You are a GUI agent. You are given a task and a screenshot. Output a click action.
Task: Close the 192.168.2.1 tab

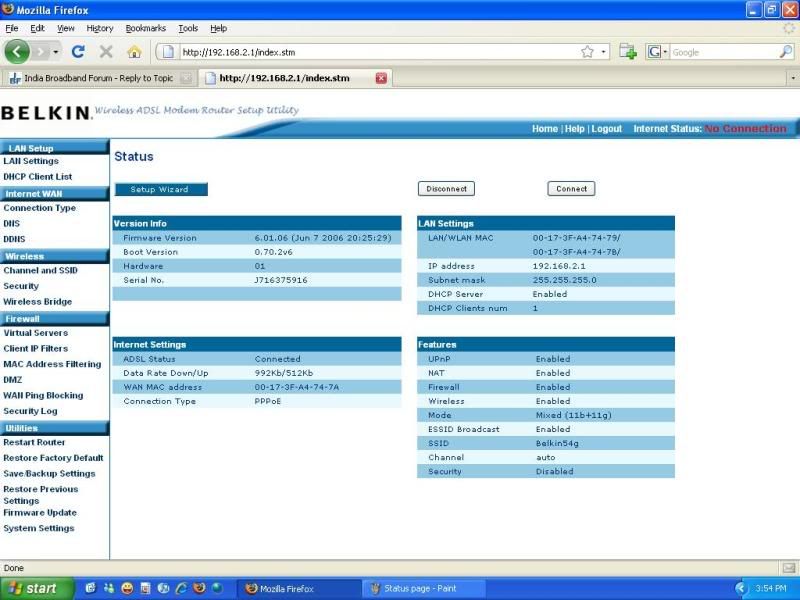point(381,78)
